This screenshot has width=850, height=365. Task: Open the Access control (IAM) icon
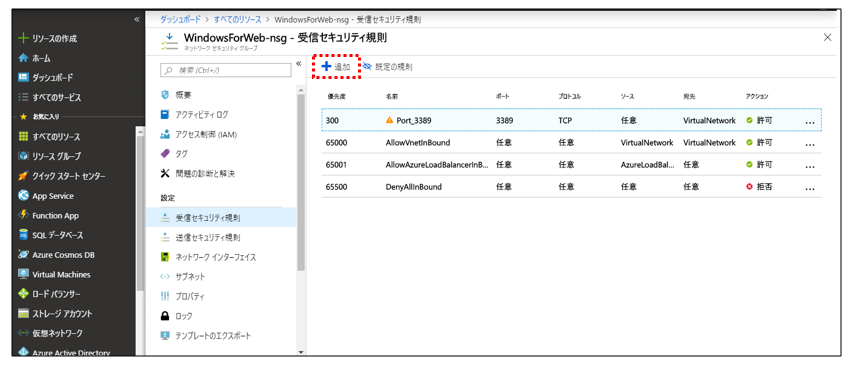pyautogui.click(x=165, y=135)
